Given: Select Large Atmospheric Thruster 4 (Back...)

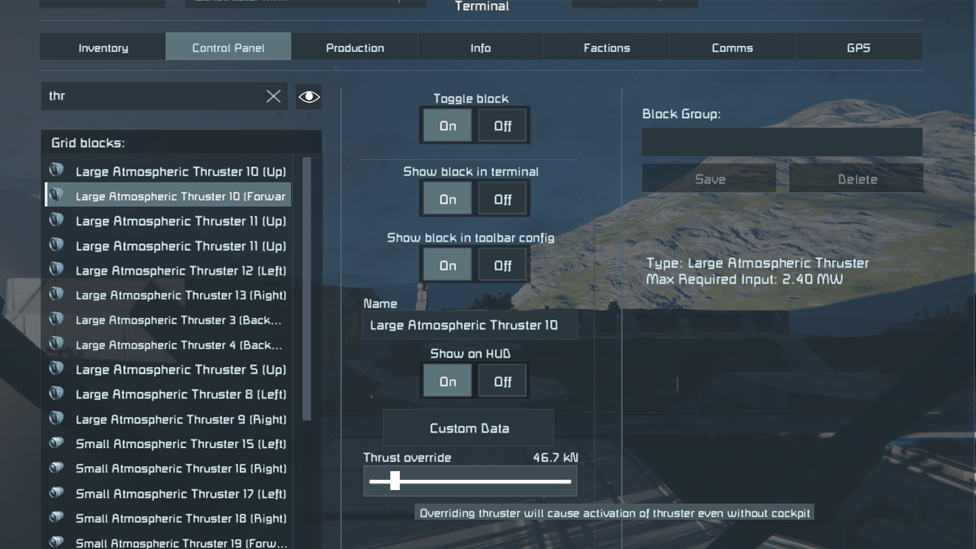Looking at the screenshot, I should click(168, 345).
